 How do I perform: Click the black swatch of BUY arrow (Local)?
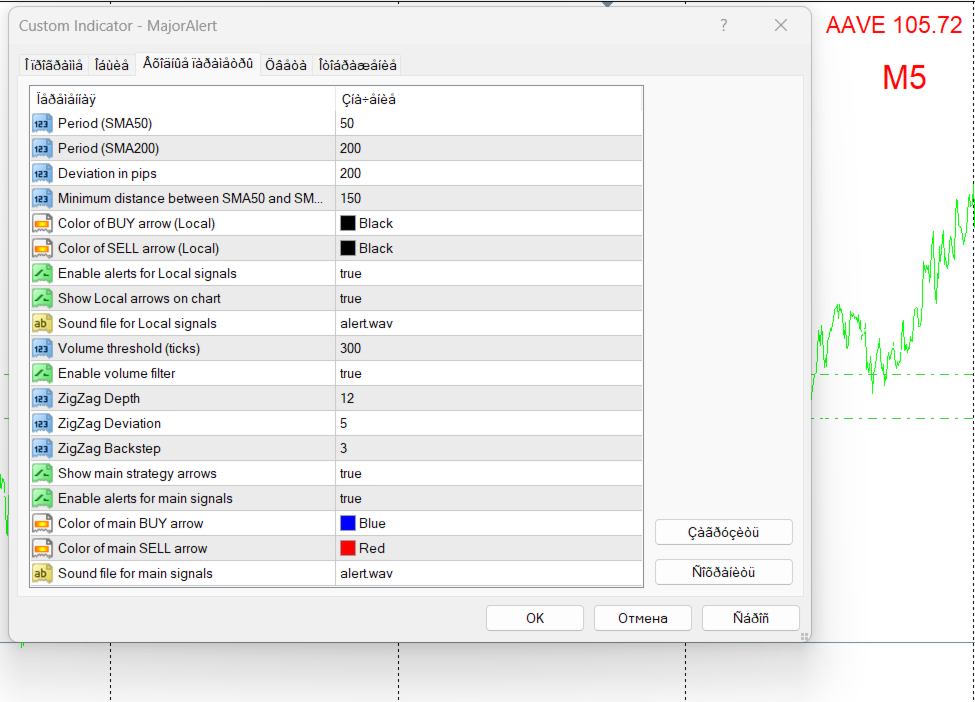tap(348, 223)
